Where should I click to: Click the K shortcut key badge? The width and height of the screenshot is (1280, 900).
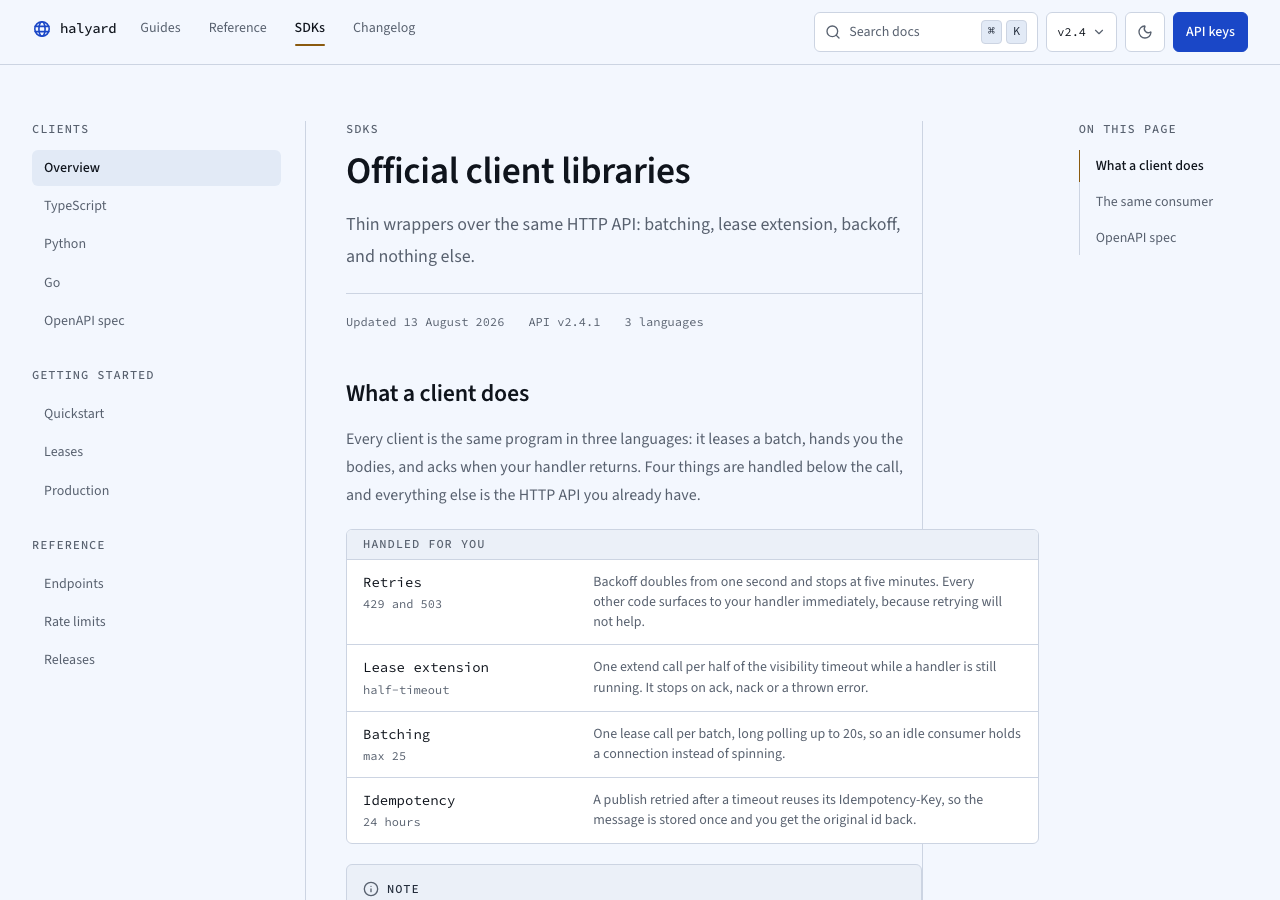pyautogui.click(x=1016, y=32)
